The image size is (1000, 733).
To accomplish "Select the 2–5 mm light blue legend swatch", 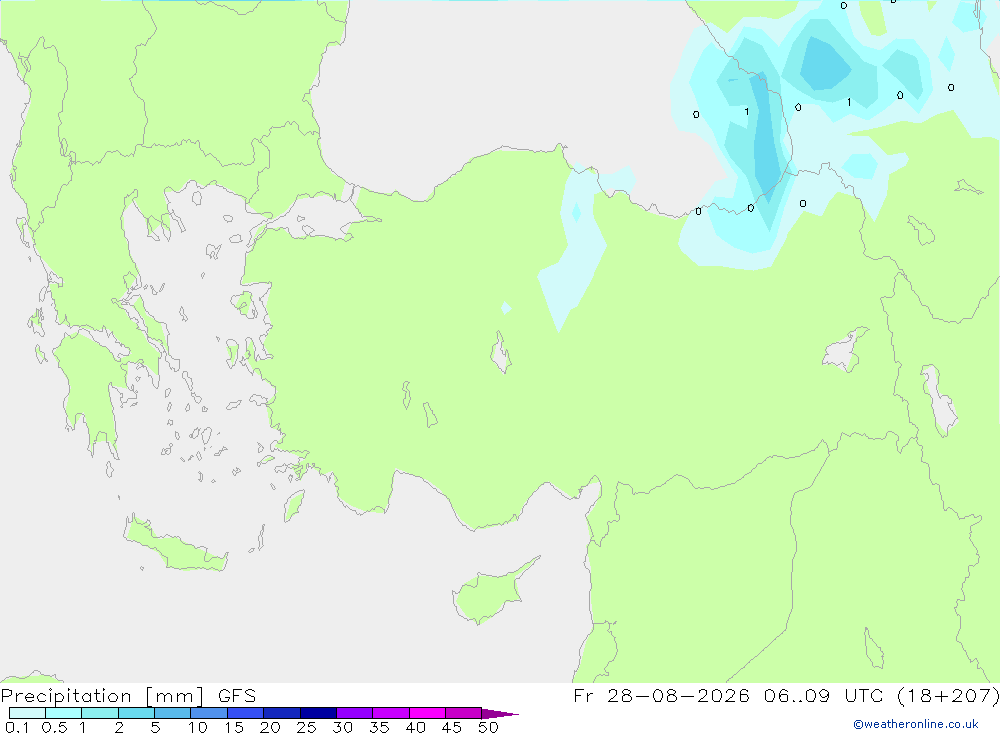I will (x=136, y=713).
